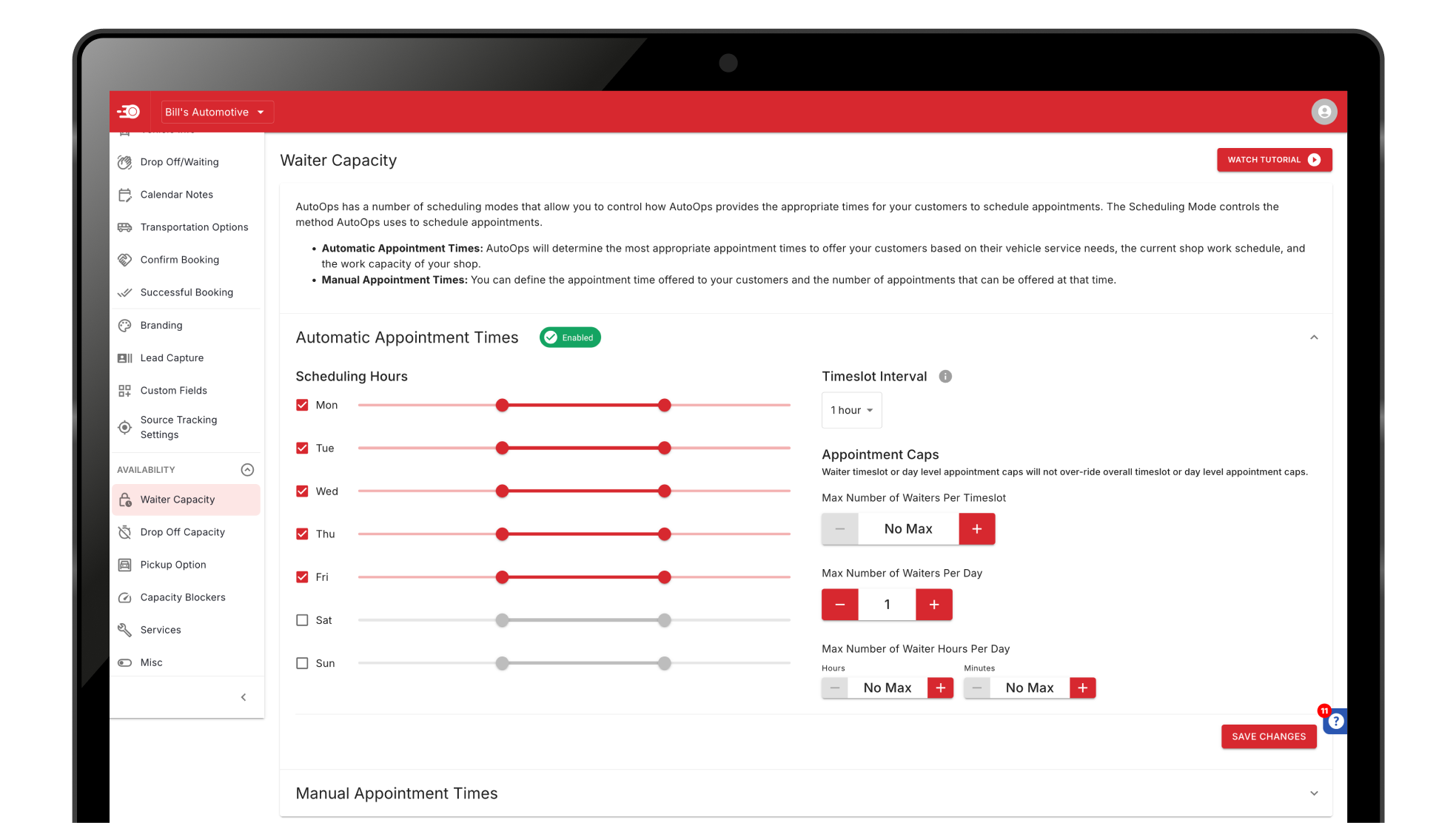The image size is (1456, 823).
Task: Expand the Manual Appointment Times section
Action: click(x=1314, y=793)
